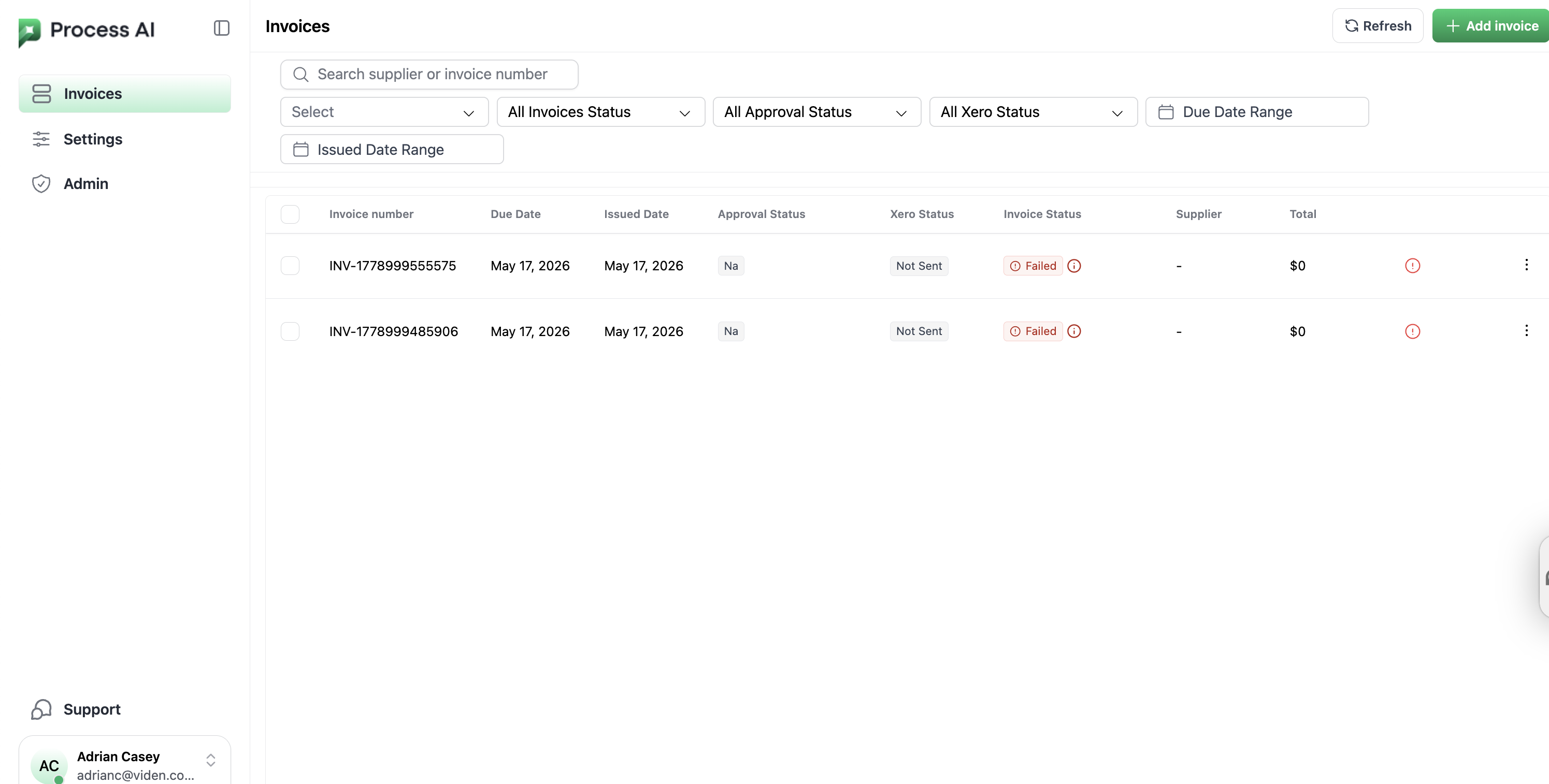This screenshot has width=1549, height=784.
Task: Click info icon beside Failed for INV-1778999485906
Action: coord(1074,331)
